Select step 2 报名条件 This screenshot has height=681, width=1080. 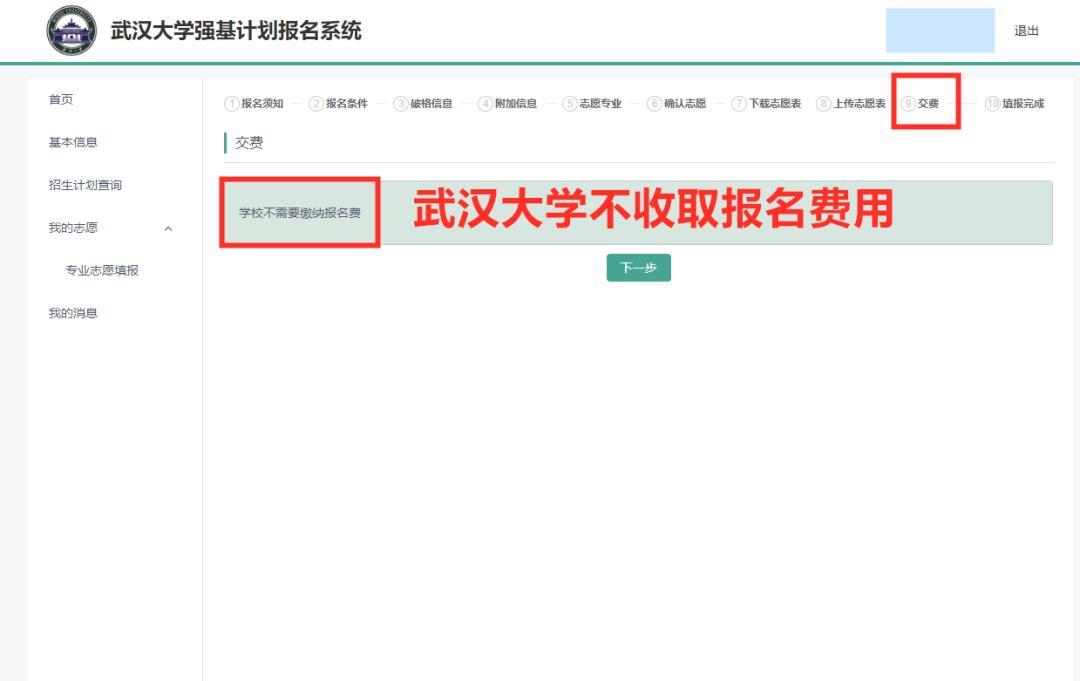point(338,104)
